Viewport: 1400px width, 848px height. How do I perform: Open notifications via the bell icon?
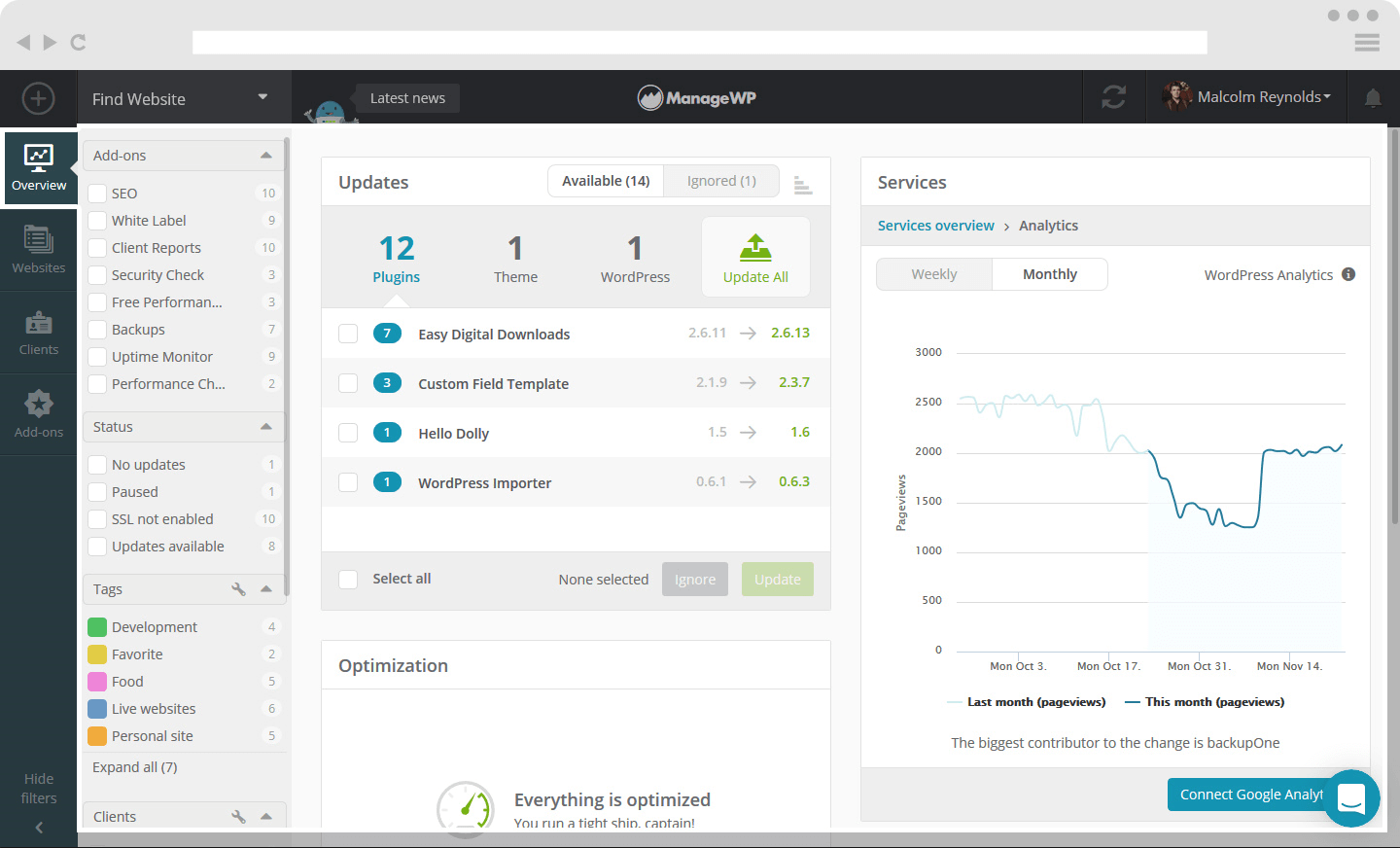pos(1373,97)
